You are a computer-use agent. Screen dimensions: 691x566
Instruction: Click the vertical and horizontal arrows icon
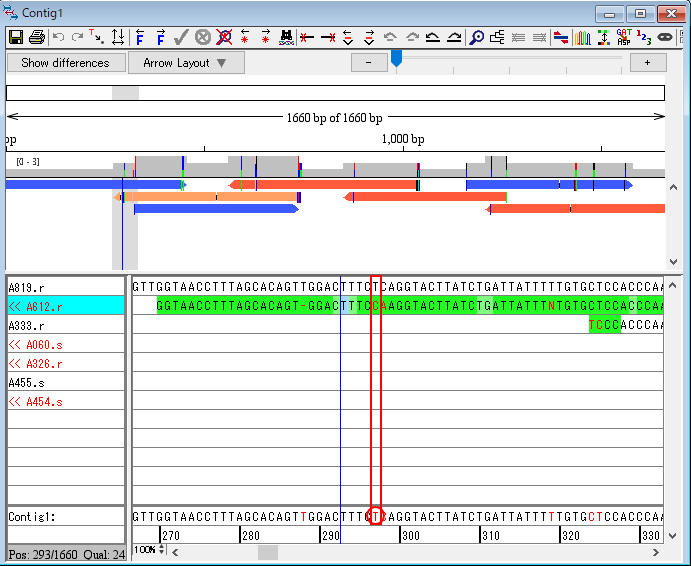(118, 37)
